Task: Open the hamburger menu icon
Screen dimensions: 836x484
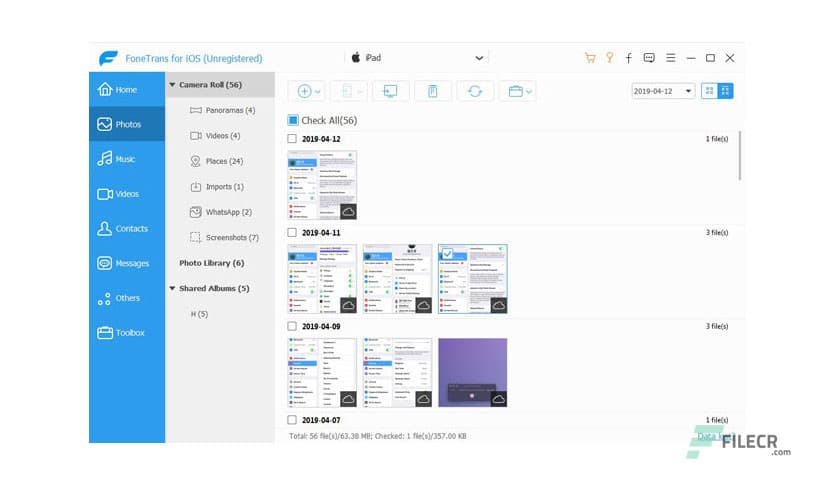Action: (x=671, y=58)
